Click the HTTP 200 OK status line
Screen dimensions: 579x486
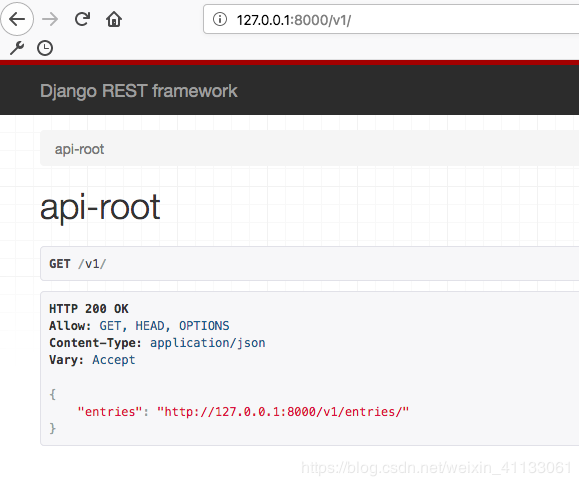tap(89, 309)
